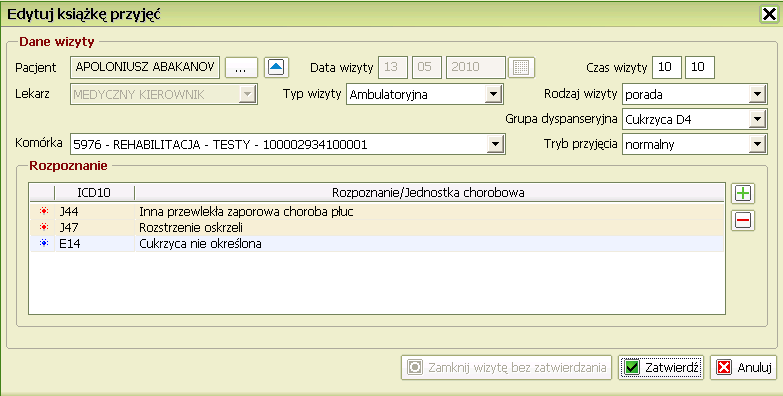Open patient browse button with ellipsis
Viewport: 783px width, 396px height.
(241, 67)
